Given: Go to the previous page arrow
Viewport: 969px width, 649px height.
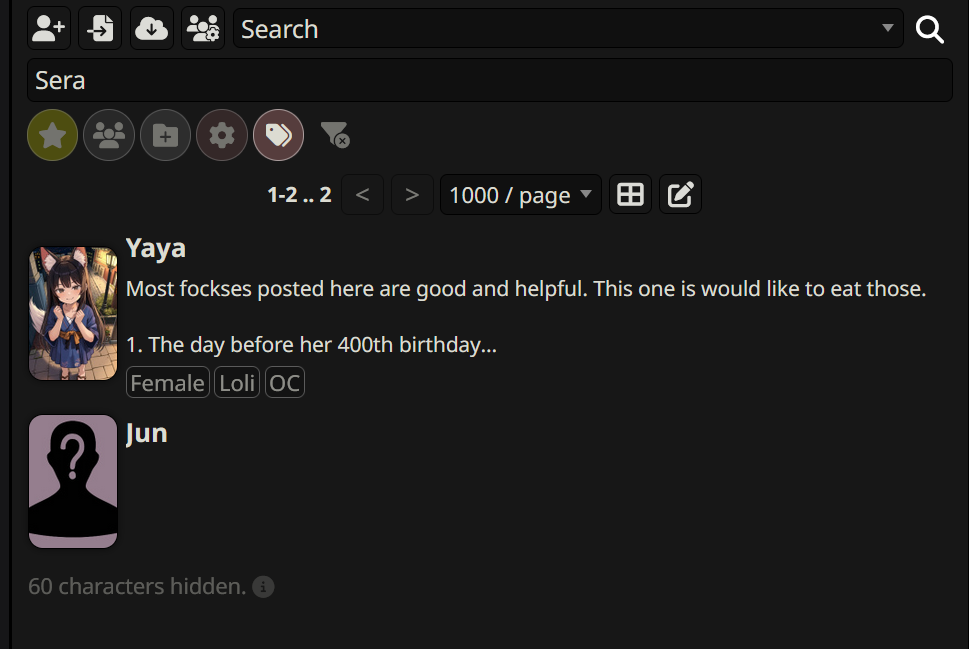Looking at the screenshot, I should point(362,195).
